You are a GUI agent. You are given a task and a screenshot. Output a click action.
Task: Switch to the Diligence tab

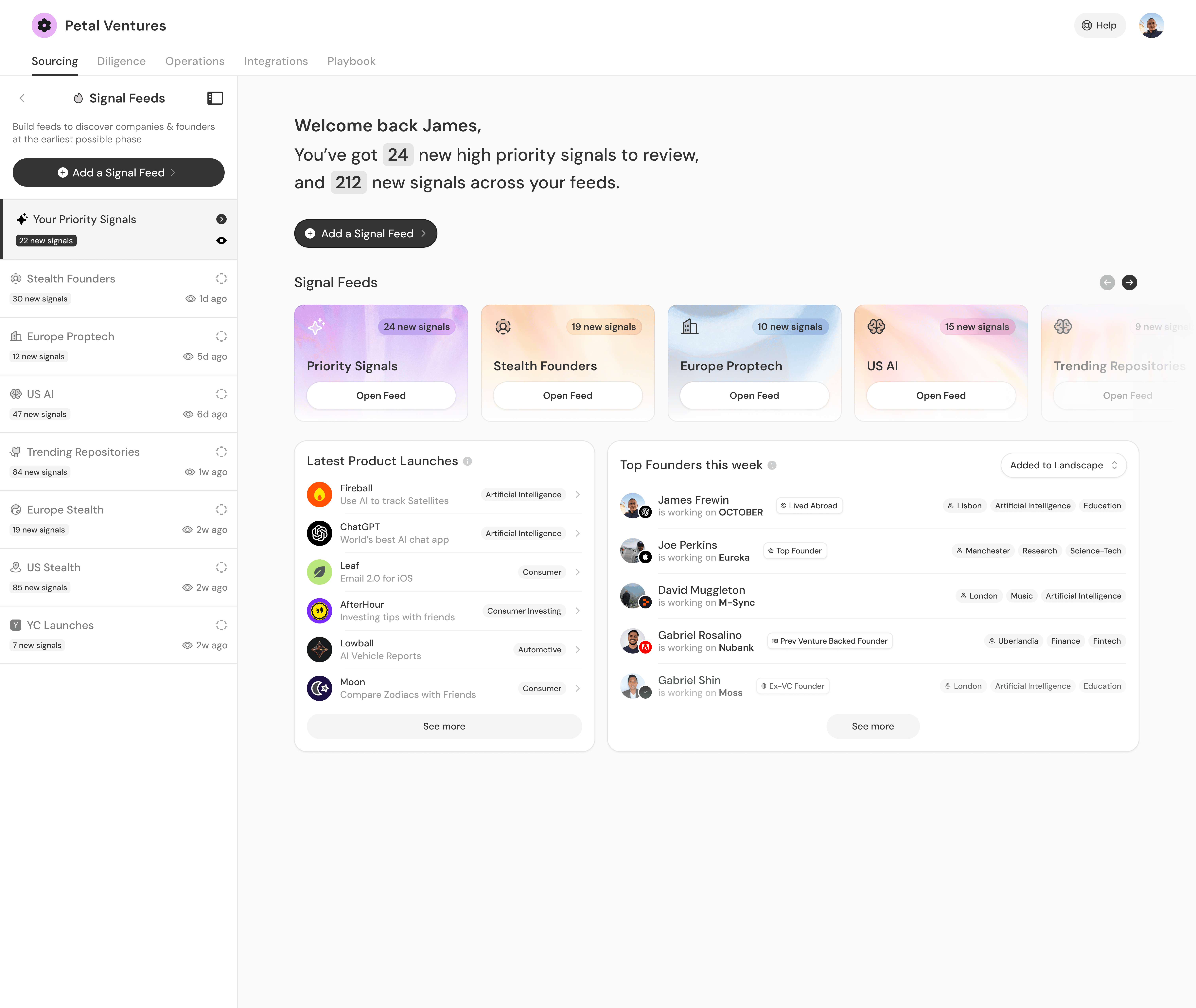[121, 61]
